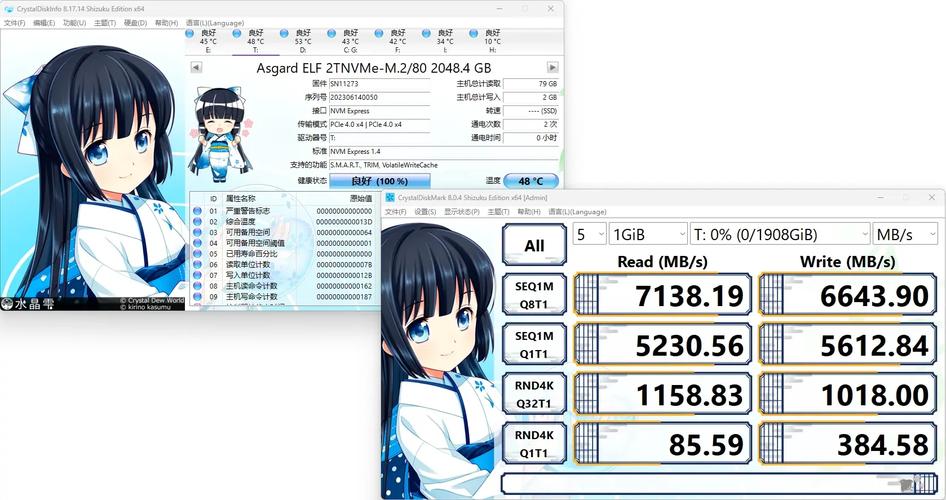Click the chibi Shizuku character in CrystalDiskInfo

tap(220, 134)
